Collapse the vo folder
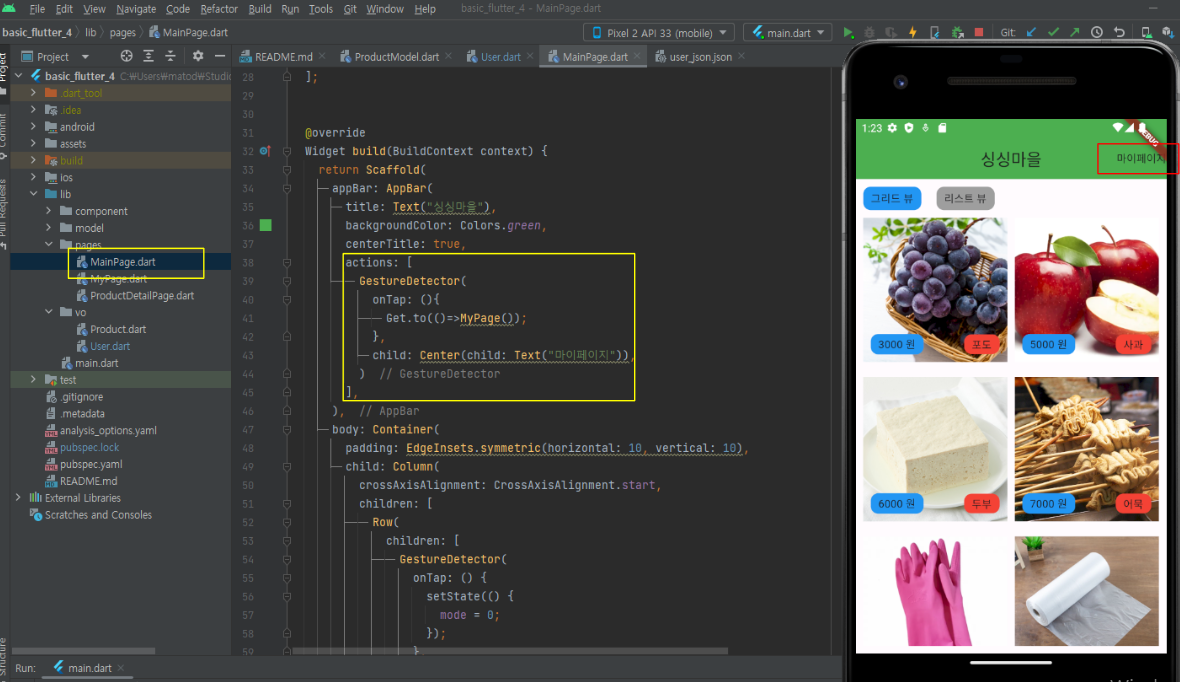 point(48,312)
